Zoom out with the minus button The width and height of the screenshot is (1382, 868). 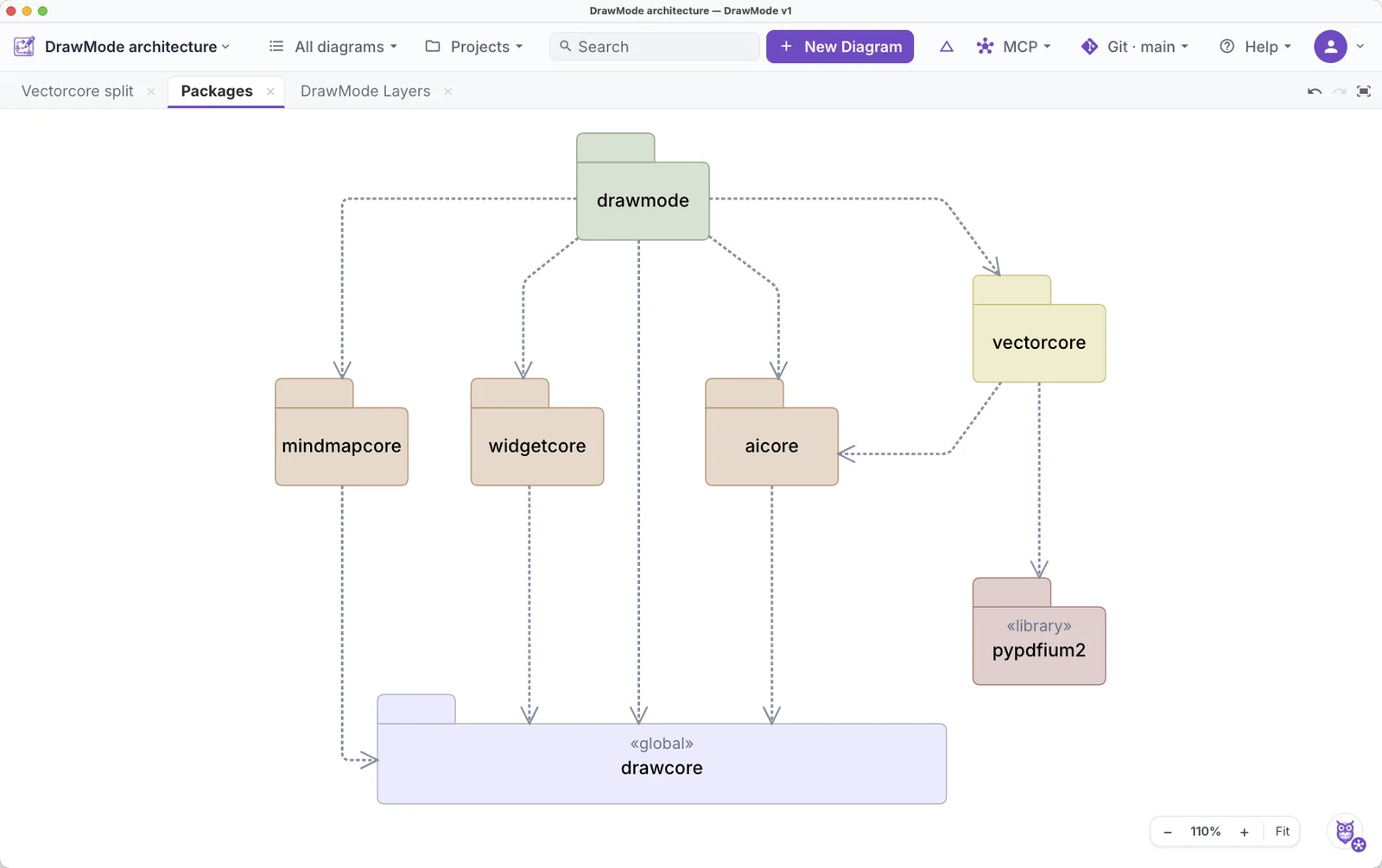tap(1168, 832)
